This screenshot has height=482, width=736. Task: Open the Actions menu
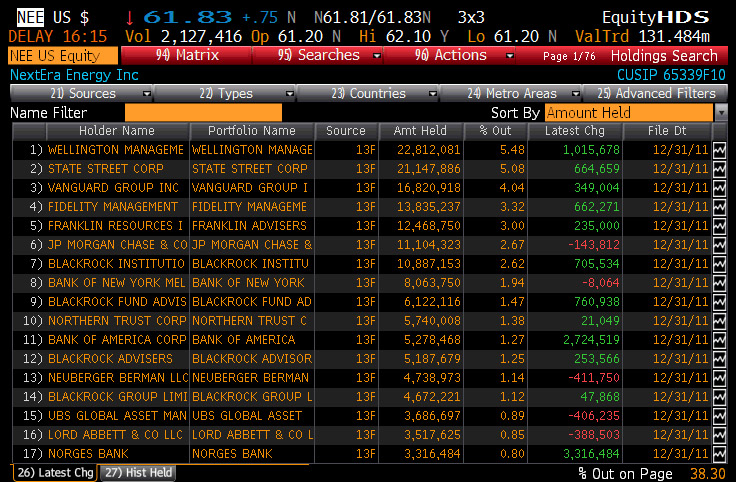click(450, 56)
